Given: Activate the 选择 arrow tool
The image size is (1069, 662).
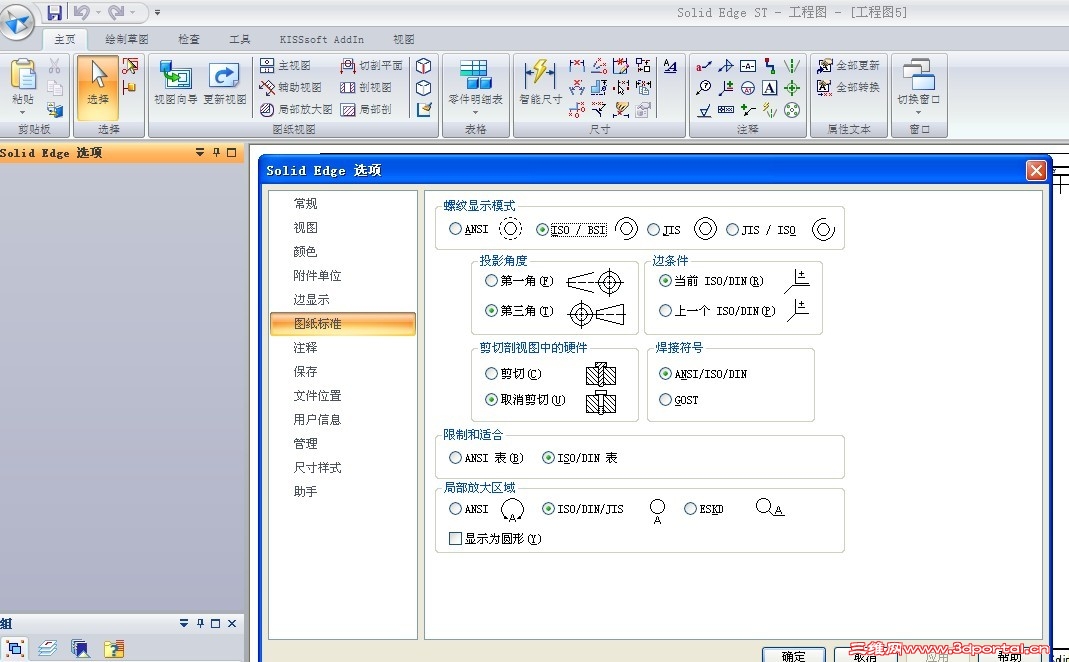Looking at the screenshot, I should 97,89.
